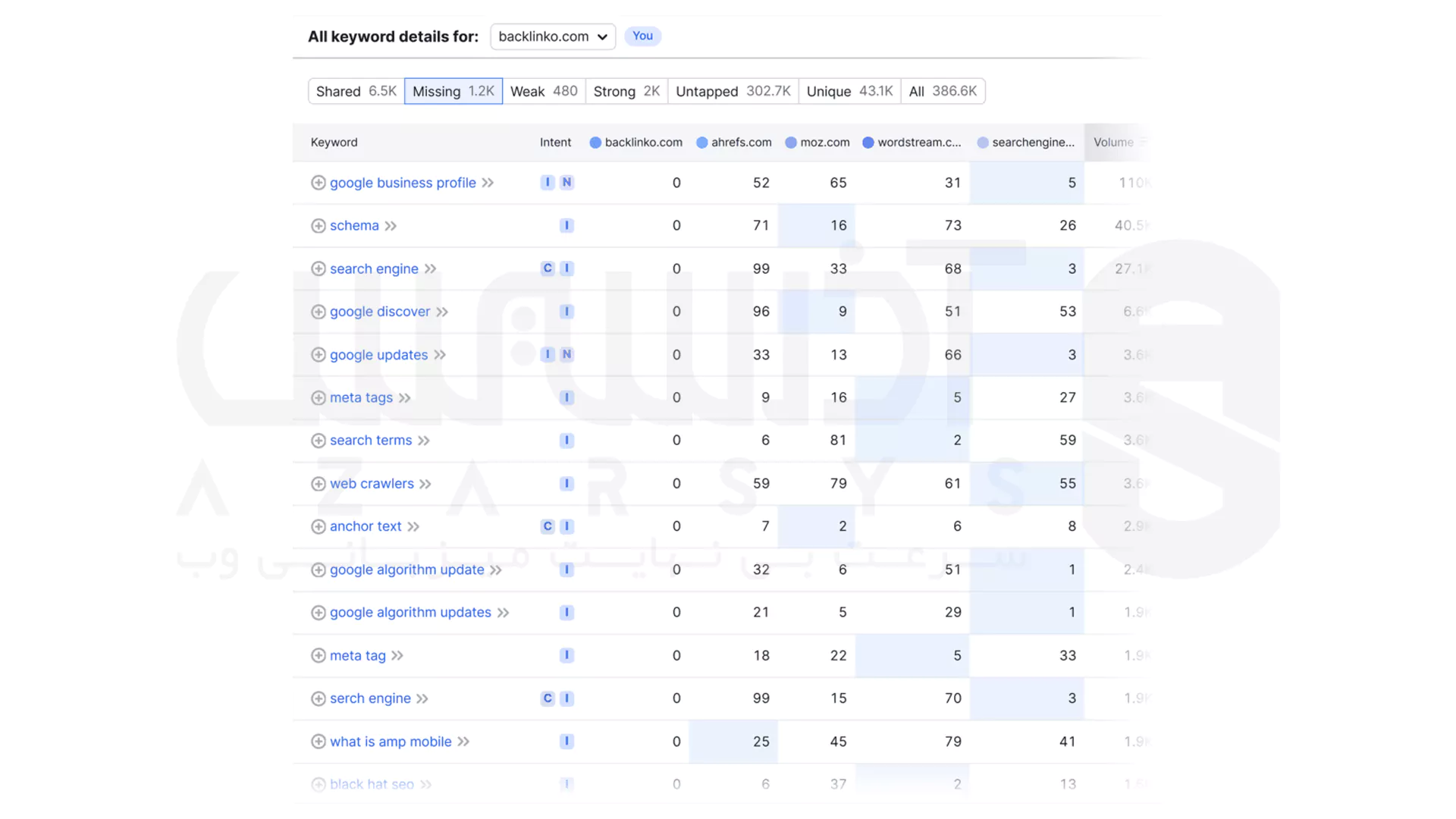This screenshot has height=819, width=1456.
Task: Click the Informational intent badge for meta tags
Action: click(566, 397)
